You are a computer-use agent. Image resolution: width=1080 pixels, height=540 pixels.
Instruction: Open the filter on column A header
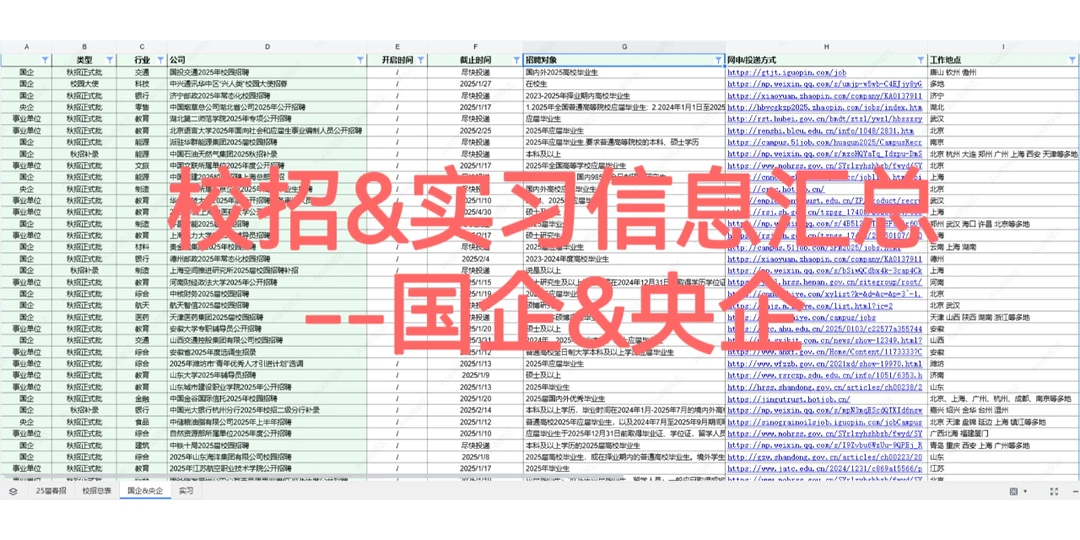[45, 60]
